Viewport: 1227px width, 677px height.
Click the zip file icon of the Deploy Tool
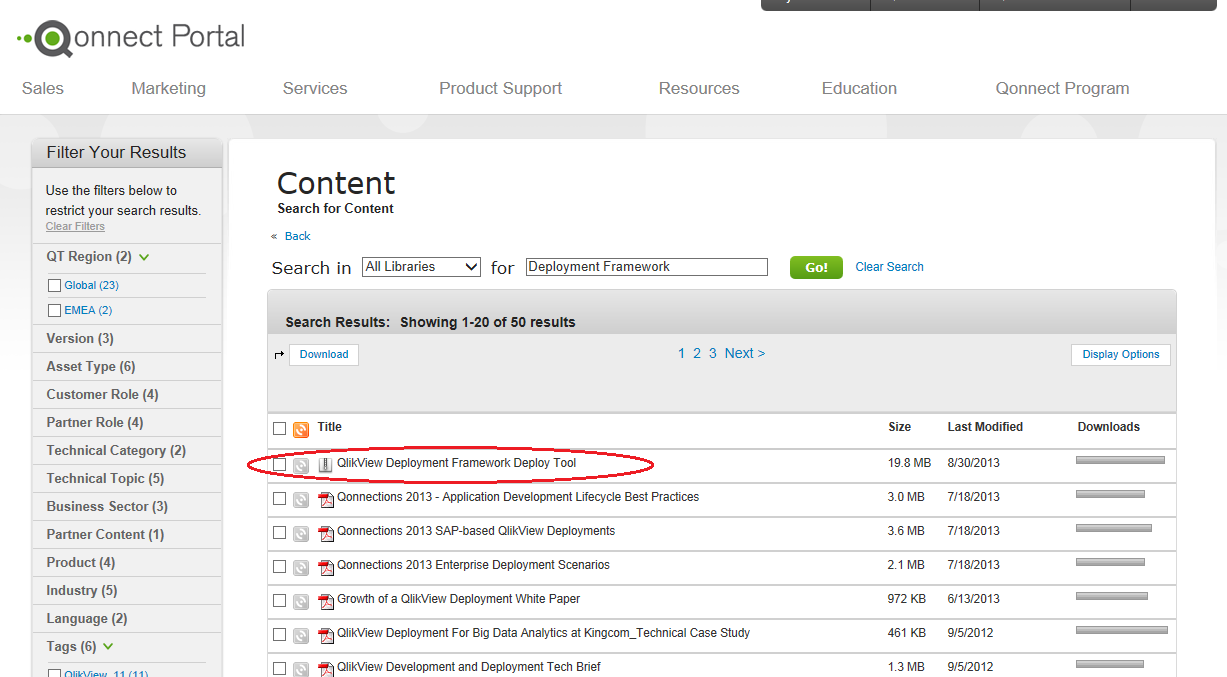325,465
